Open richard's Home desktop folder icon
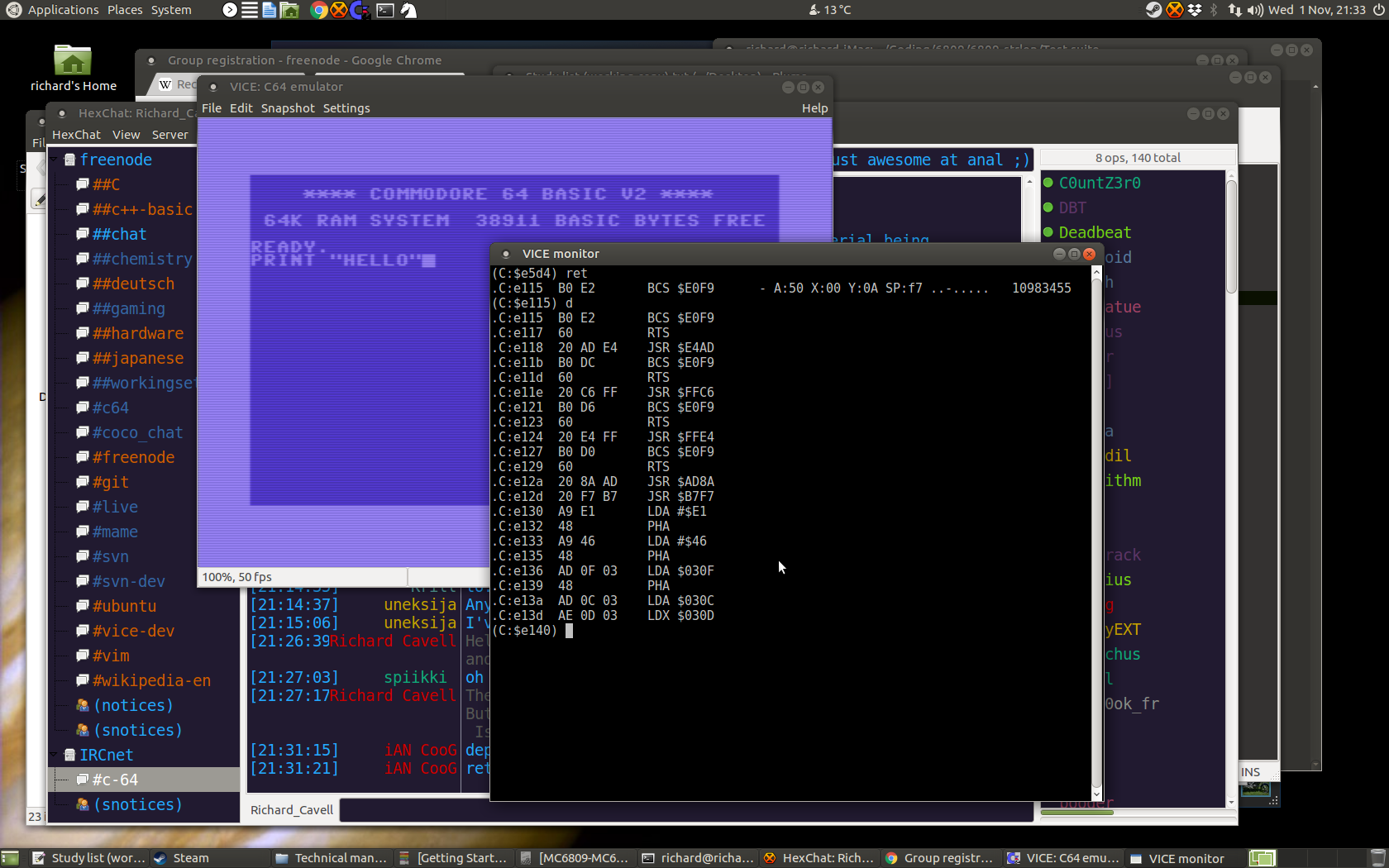Image resolution: width=1389 pixels, height=868 pixels. pyautogui.click(x=73, y=68)
